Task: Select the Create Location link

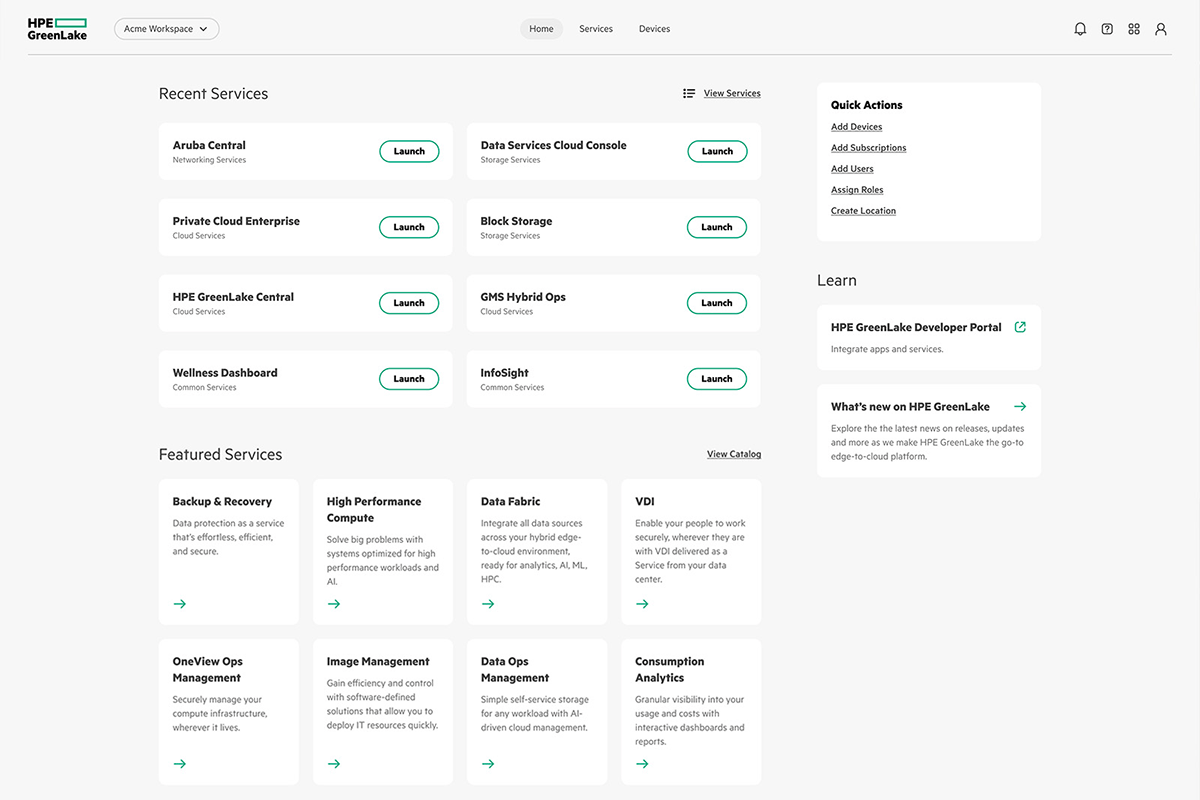Action: 863,211
